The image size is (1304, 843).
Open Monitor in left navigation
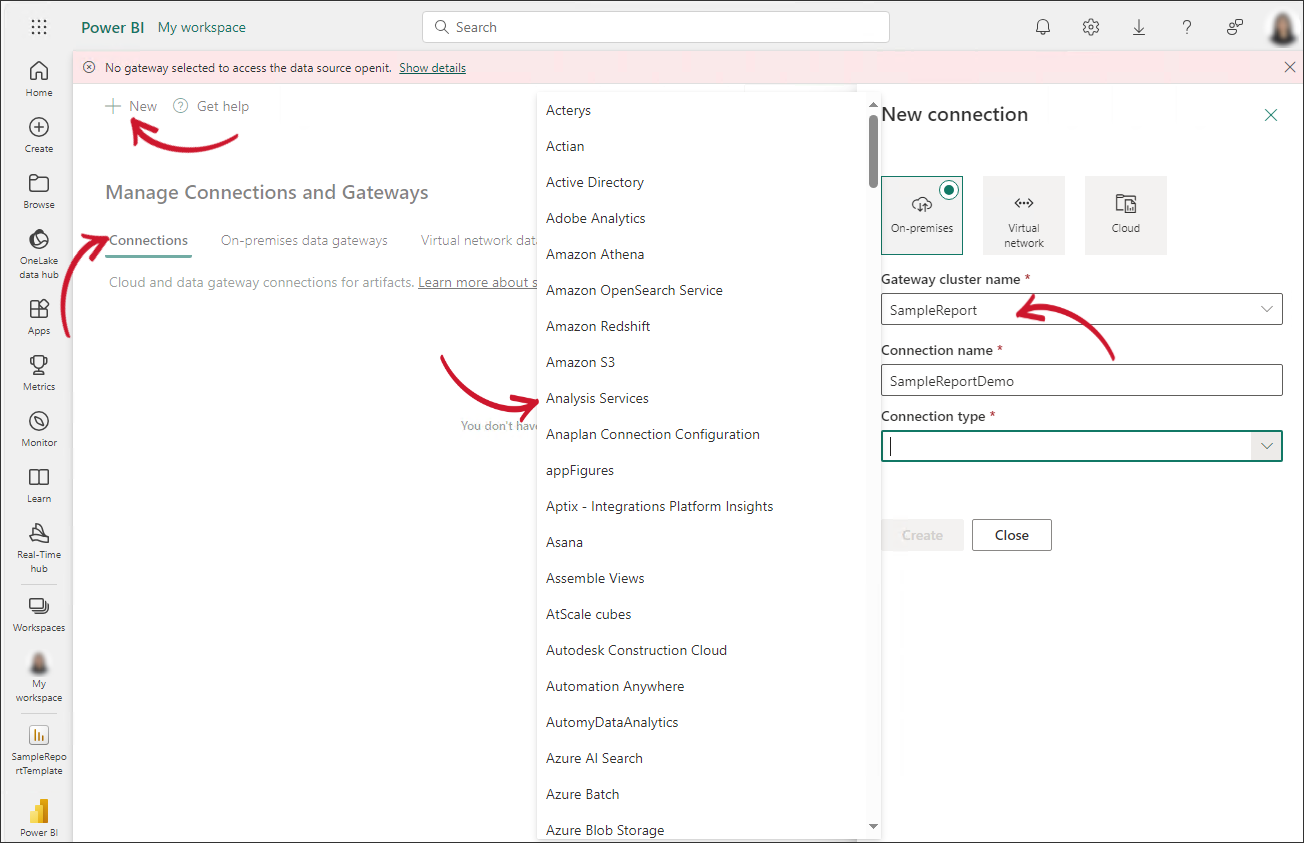(x=39, y=427)
